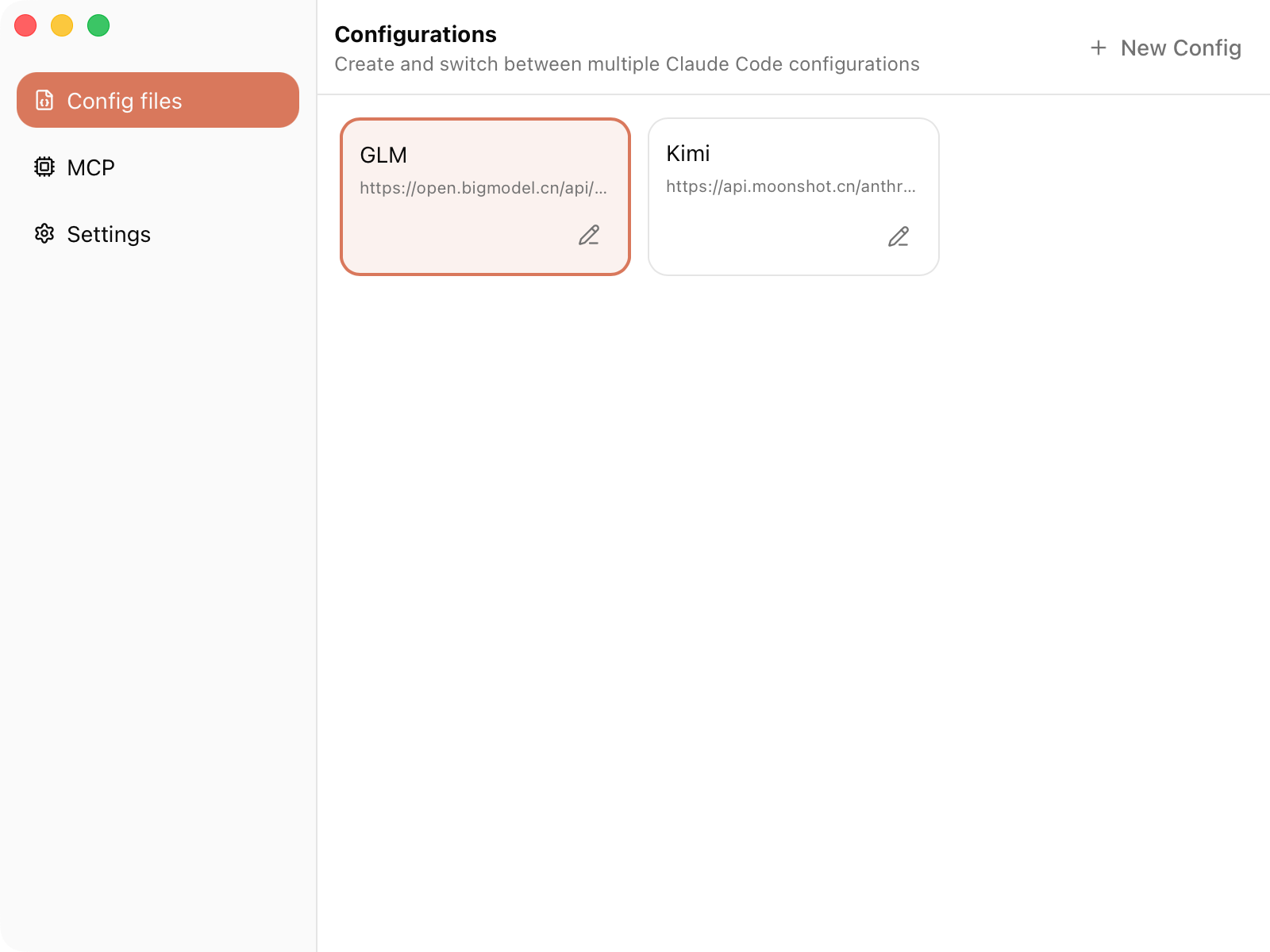Click the plus icon beside New Config
The height and width of the screenshot is (952, 1270).
click(1099, 48)
